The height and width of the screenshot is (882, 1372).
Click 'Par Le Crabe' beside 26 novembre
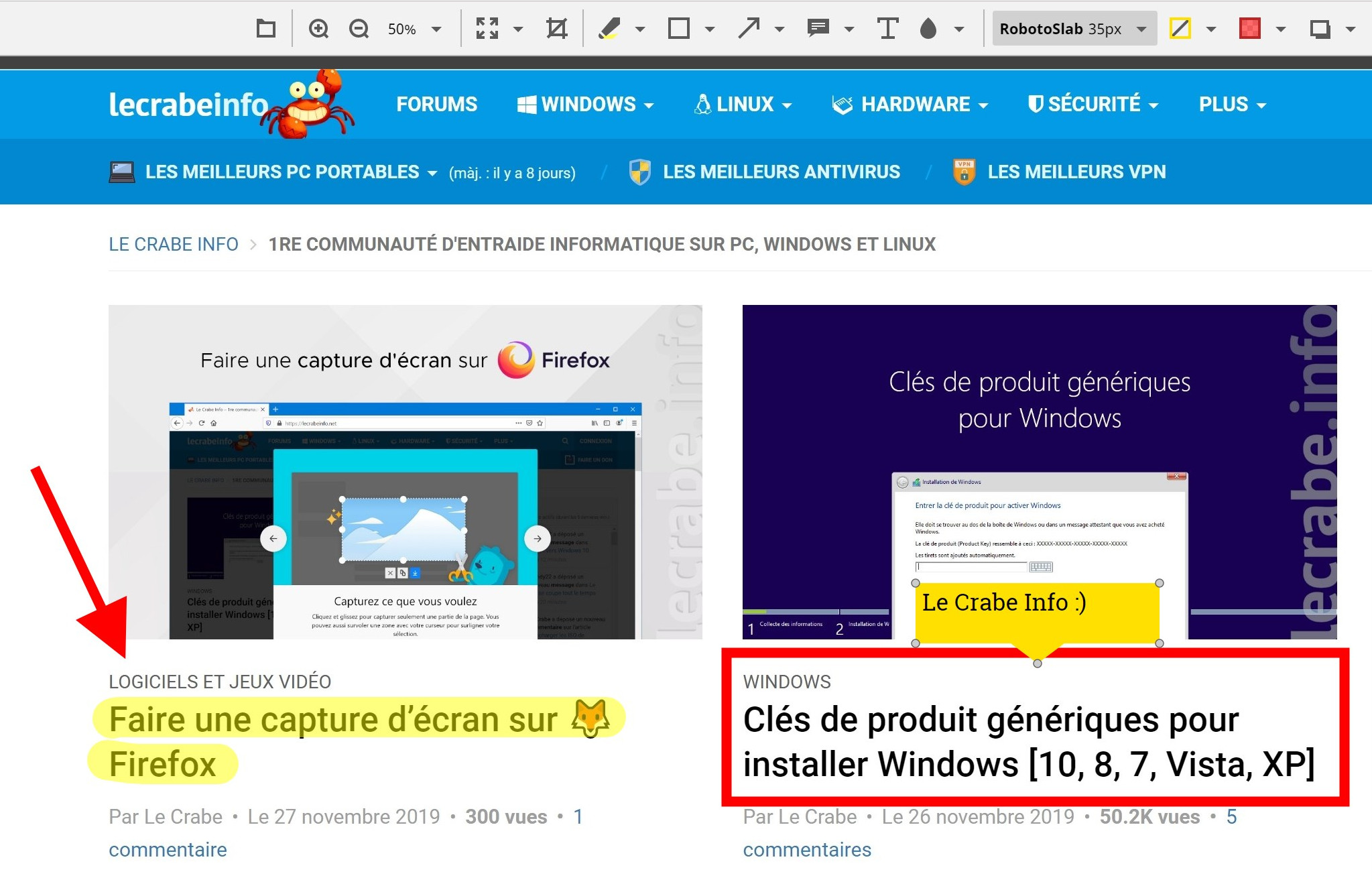pyautogui.click(x=800, y=816)
